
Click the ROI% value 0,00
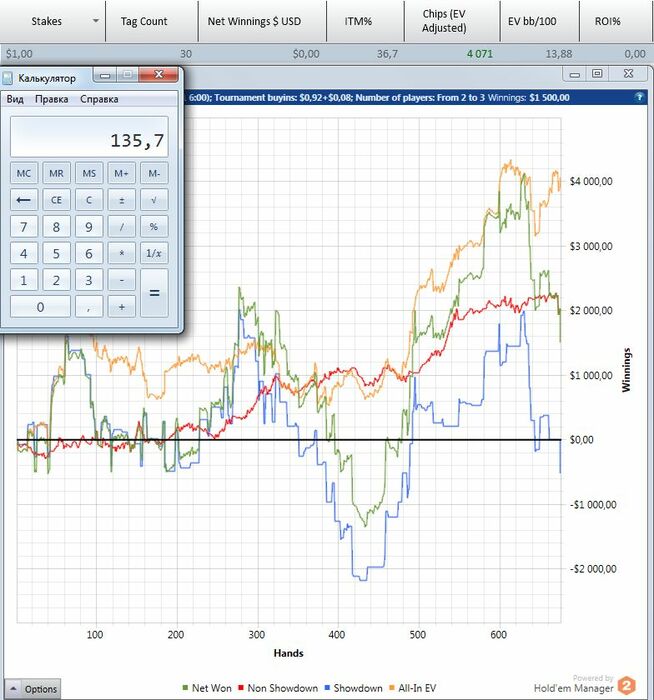coord(635,54)
